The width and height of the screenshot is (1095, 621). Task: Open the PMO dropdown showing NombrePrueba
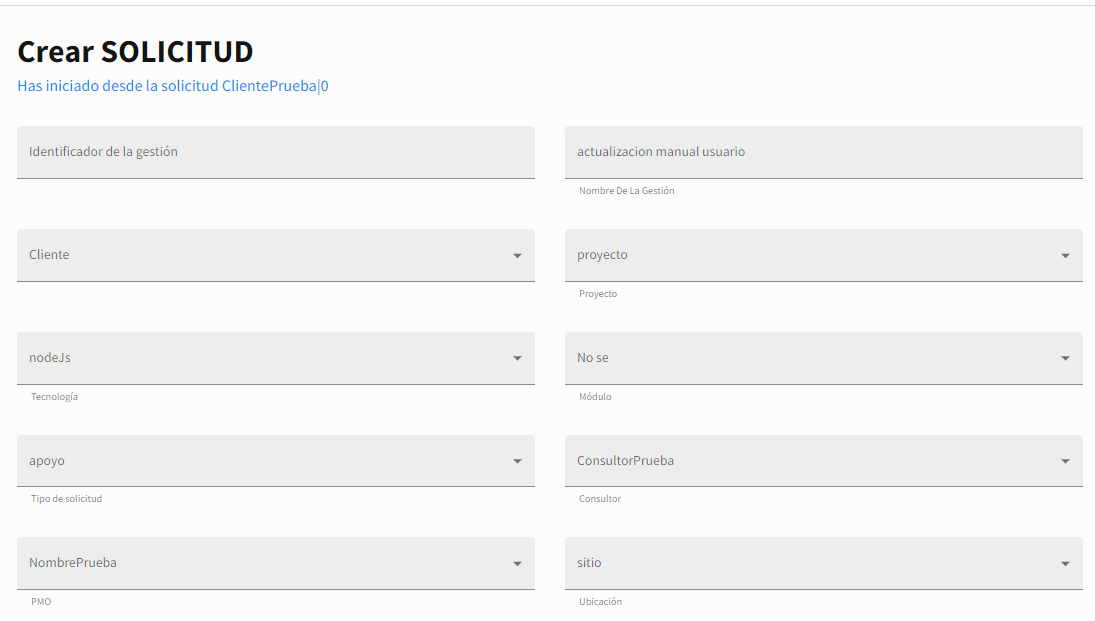276,563
